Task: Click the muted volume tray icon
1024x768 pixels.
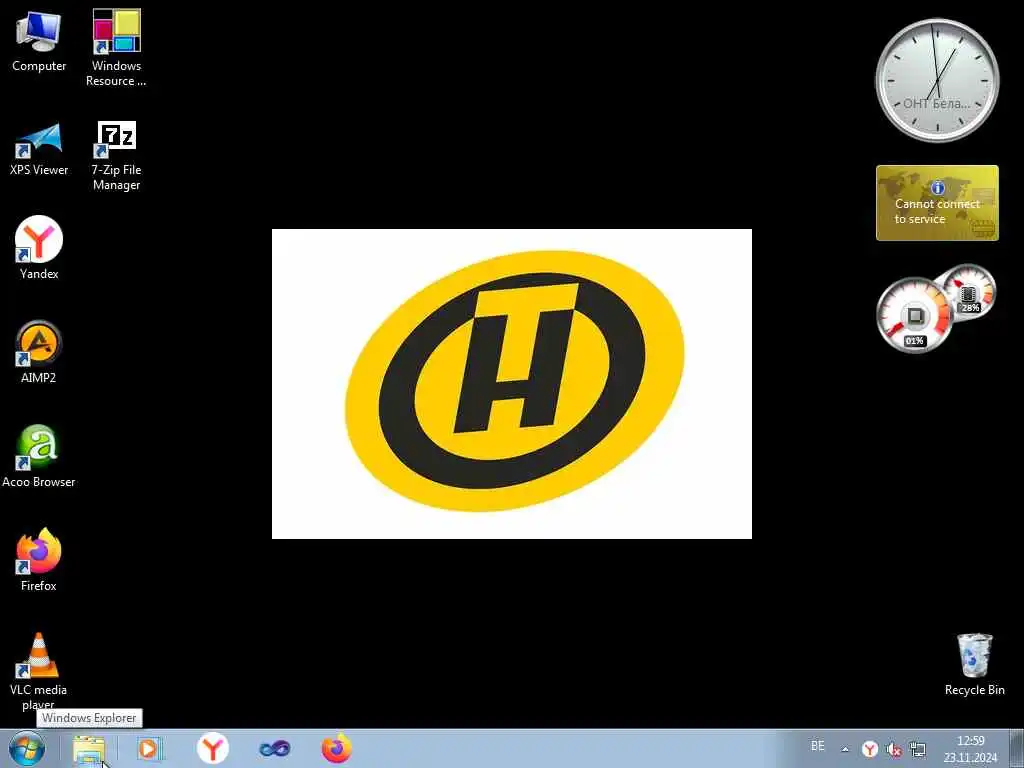Action: click(x=893, y=750)
